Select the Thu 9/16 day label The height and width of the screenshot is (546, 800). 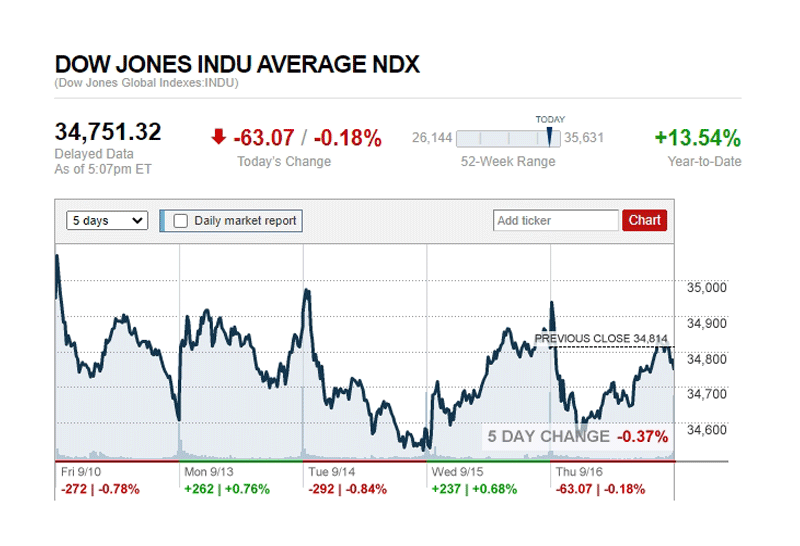click(577, 470)
